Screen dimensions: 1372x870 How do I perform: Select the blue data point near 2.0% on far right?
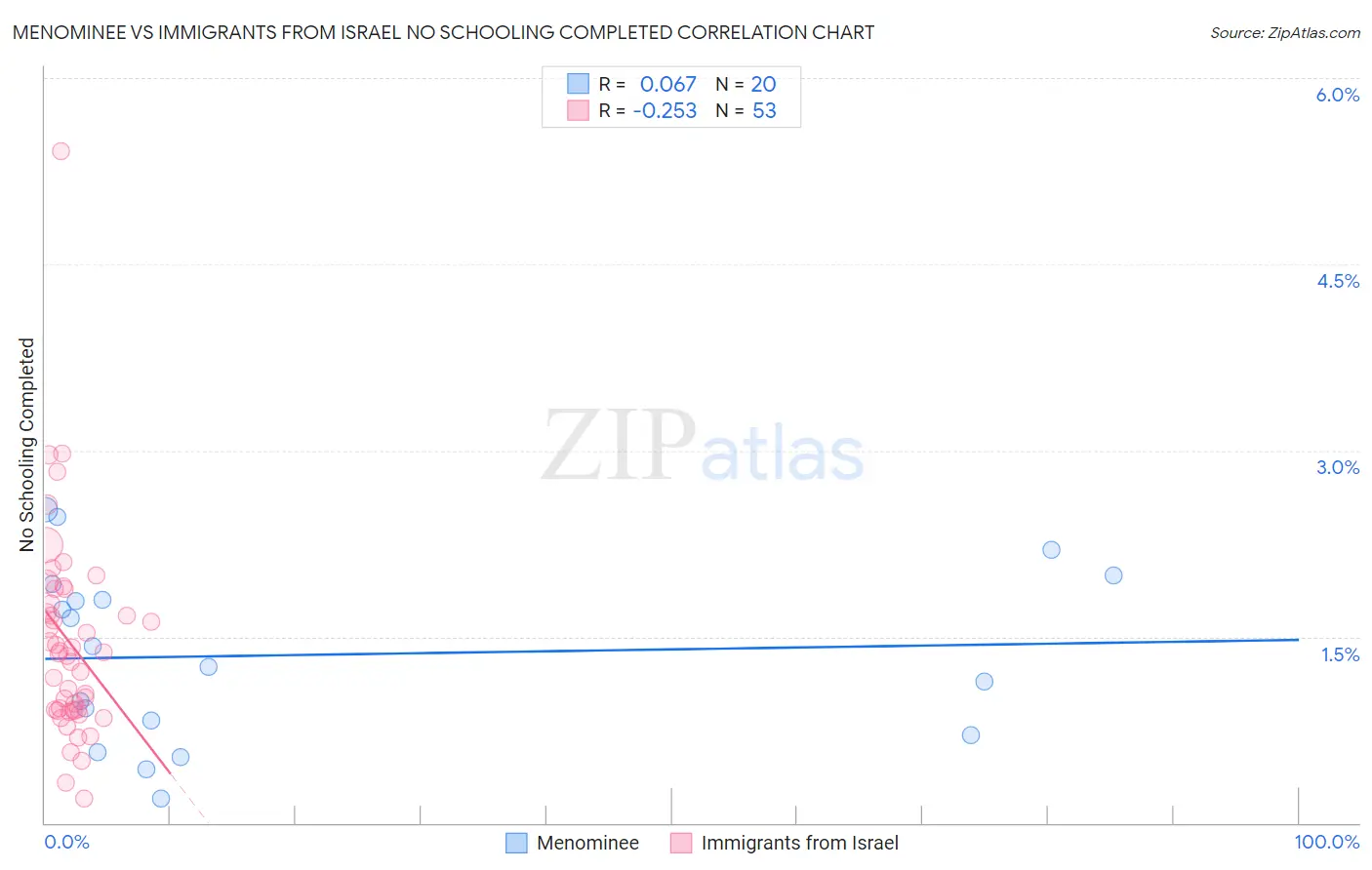click(x=1113, y=575)
